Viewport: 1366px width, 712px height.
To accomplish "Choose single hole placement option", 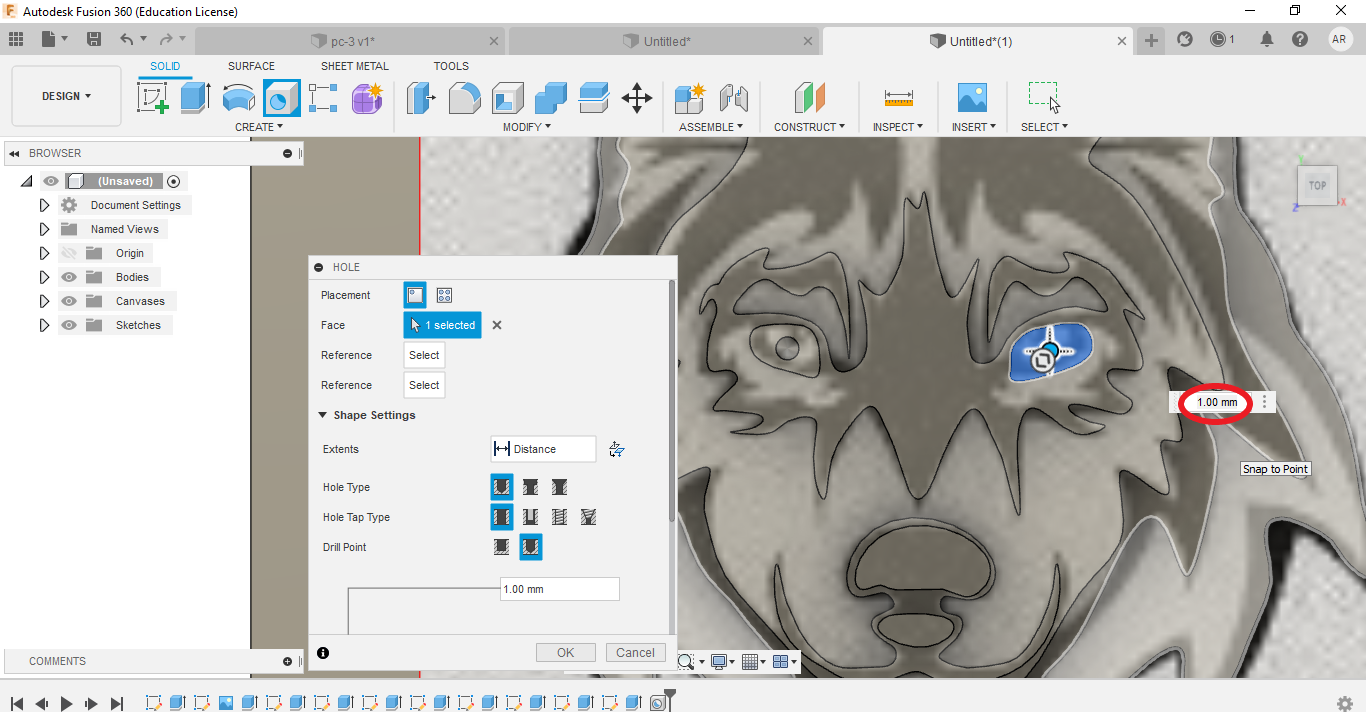I will tap(415, 295).
